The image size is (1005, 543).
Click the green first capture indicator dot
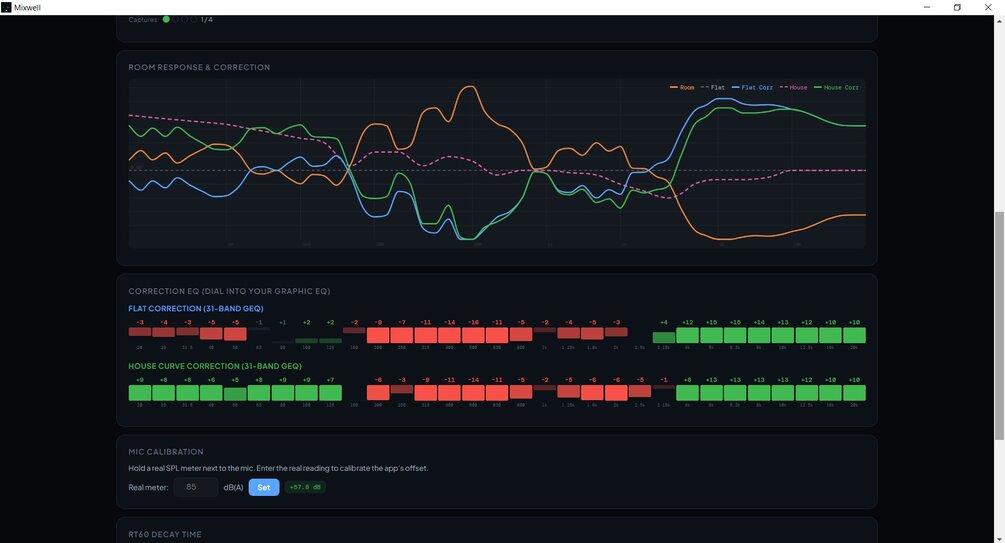click(166, 19)
